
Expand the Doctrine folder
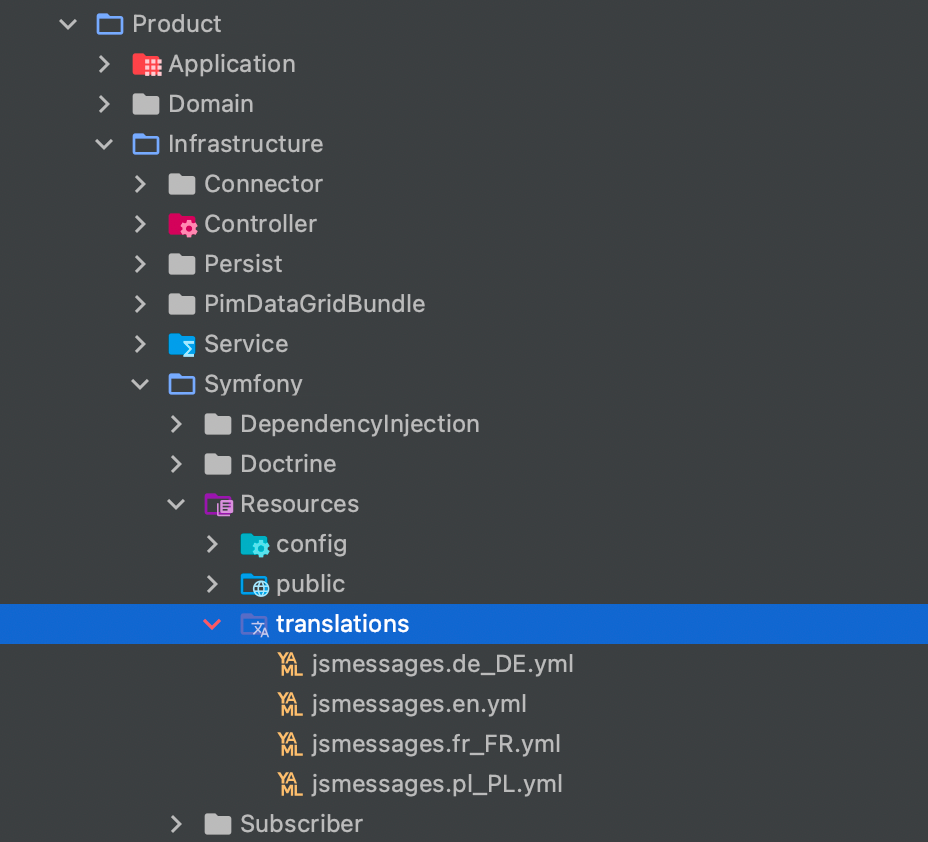tap(176, 464)
